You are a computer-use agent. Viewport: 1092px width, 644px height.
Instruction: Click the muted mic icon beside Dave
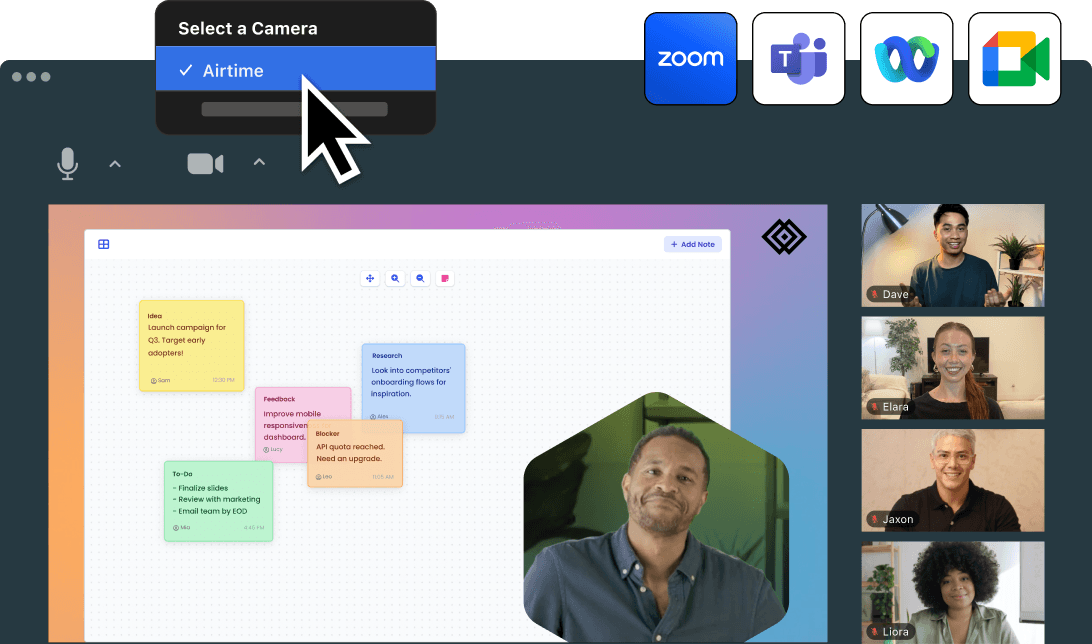point(875,294)
